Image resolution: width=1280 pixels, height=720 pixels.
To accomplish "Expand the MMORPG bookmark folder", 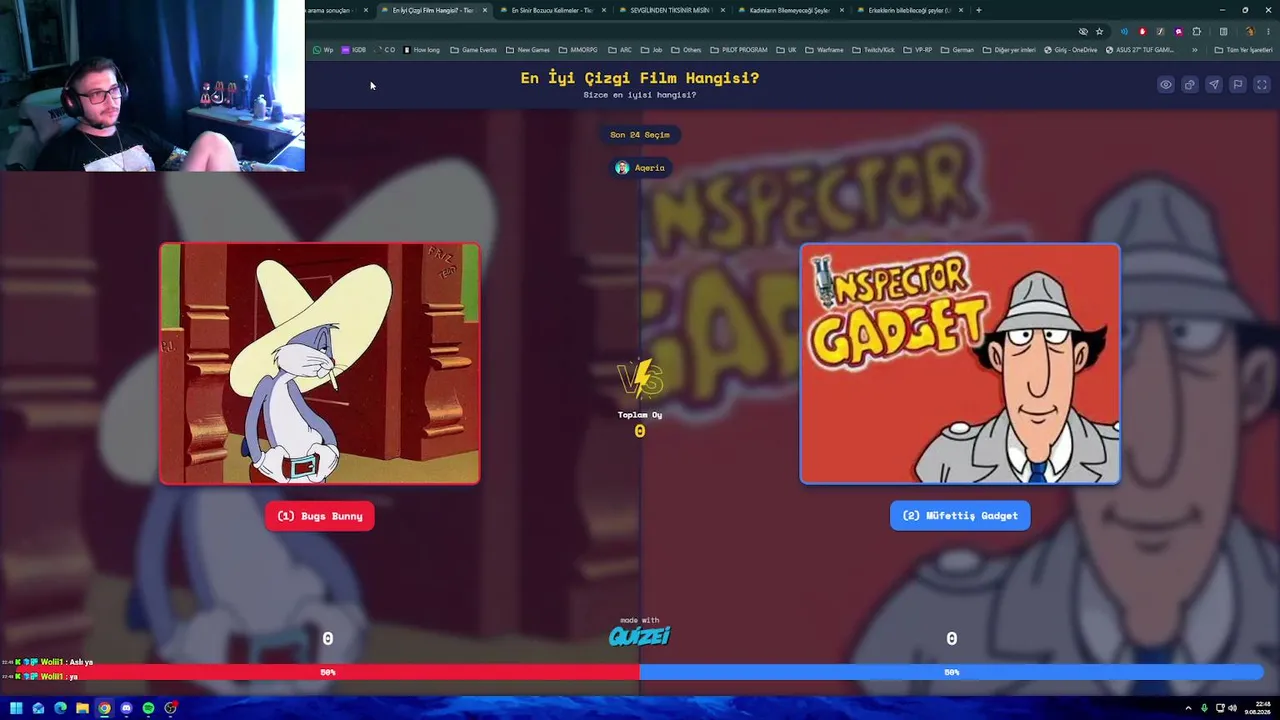I will (578, 50).
